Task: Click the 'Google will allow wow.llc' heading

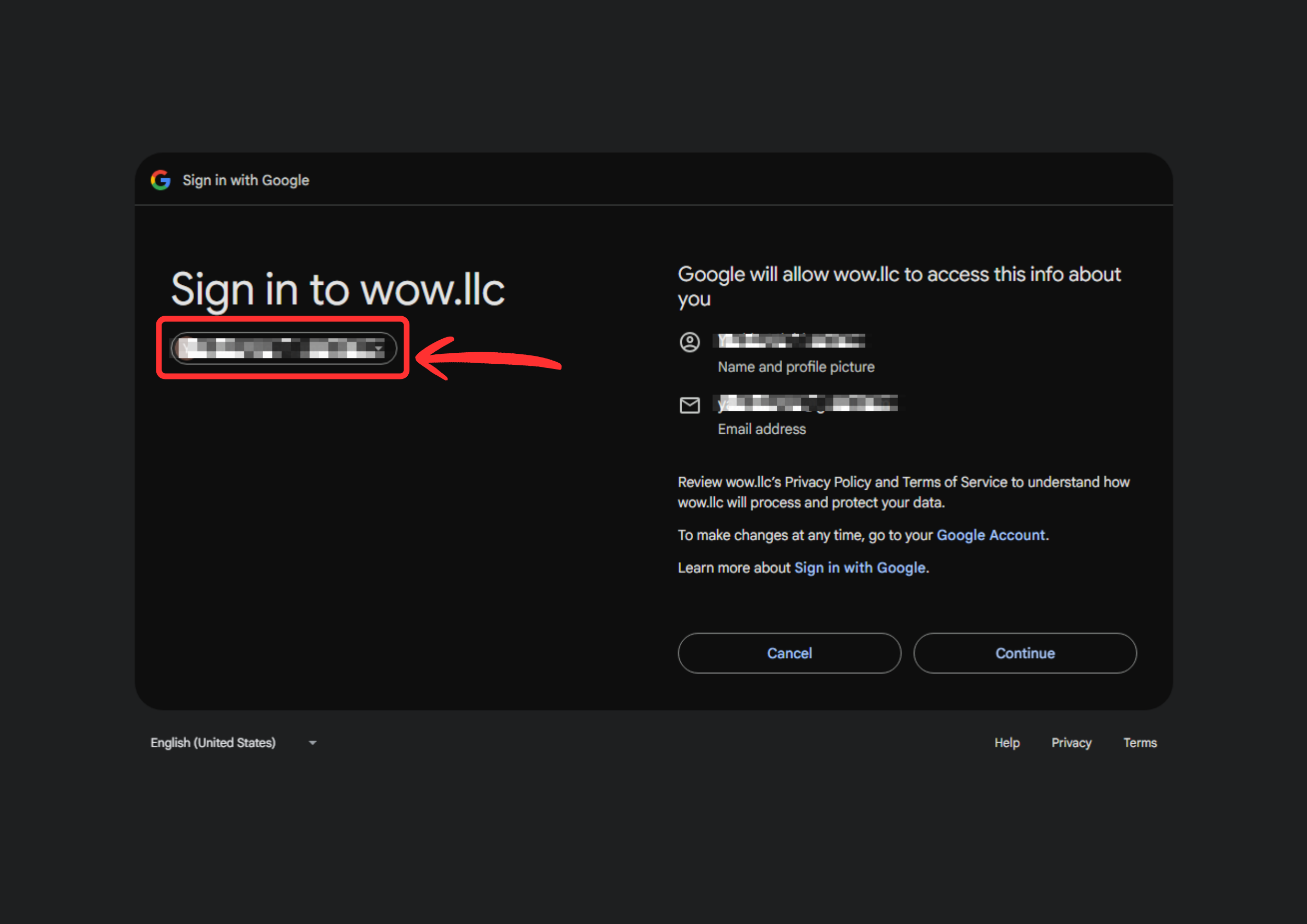Action: click(899, 286)
